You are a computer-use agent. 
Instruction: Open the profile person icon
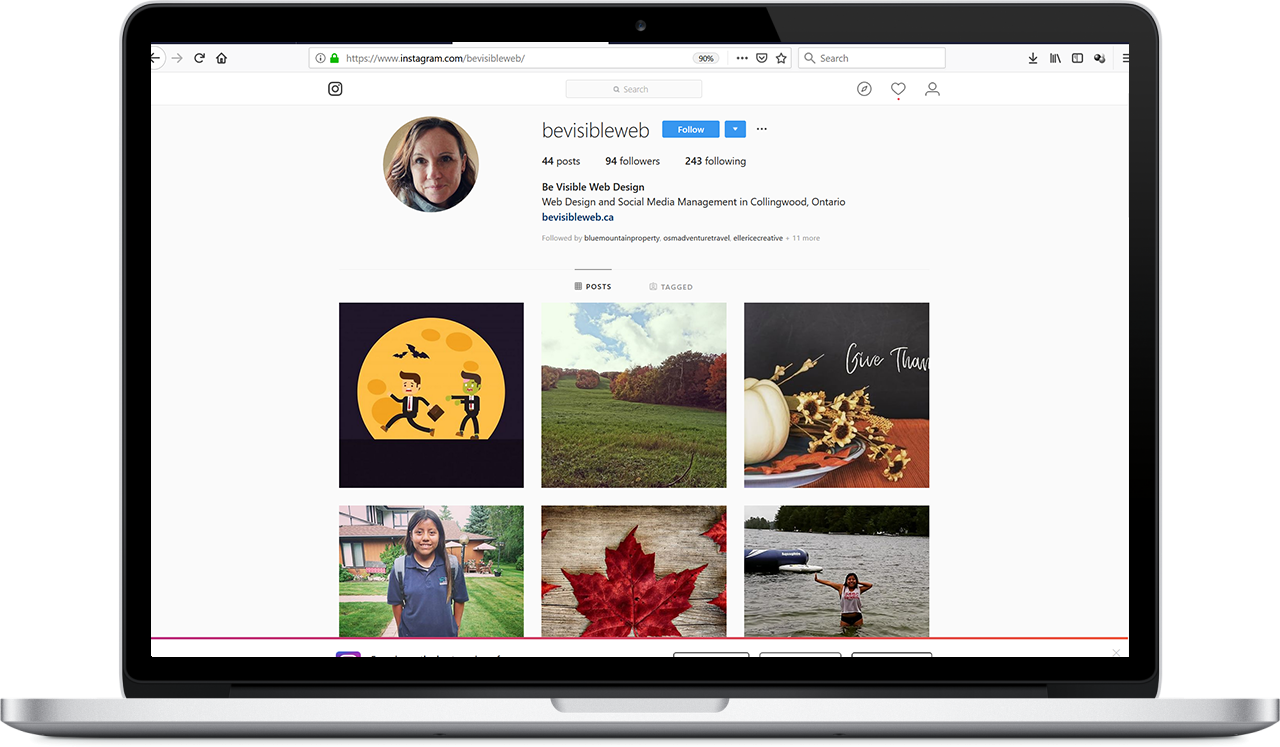[x=932, y=89]
